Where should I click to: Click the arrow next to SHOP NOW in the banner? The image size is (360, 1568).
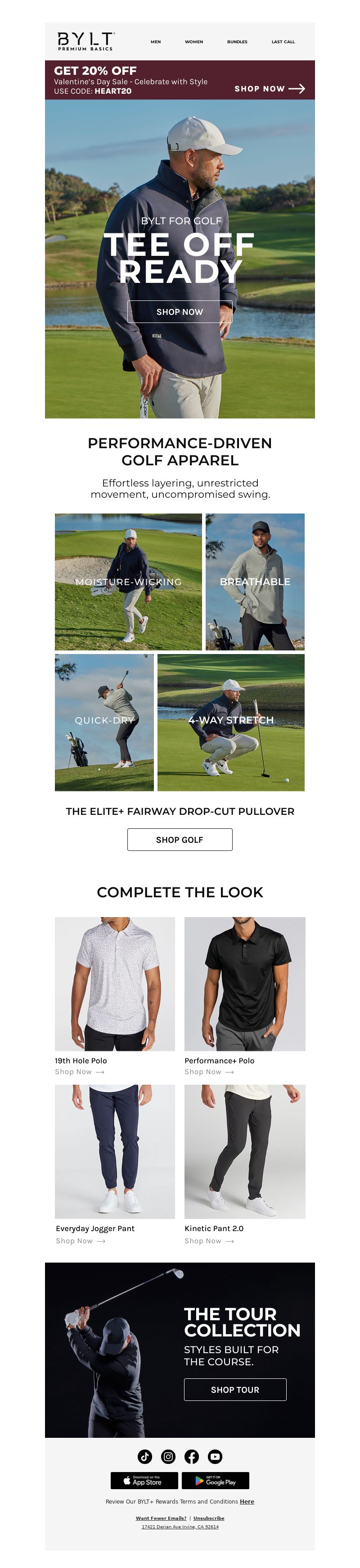coord(297,89)
